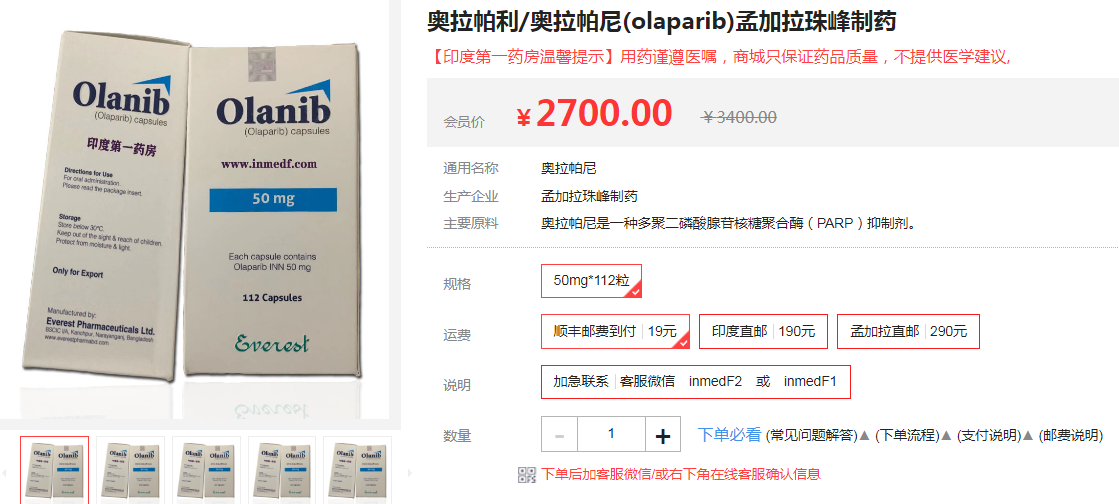Viewport: 1119px width, 504px height.
Task: Click the thumbnail carousel right arrow
Action: pyautogui.click(x=410, y=473)
